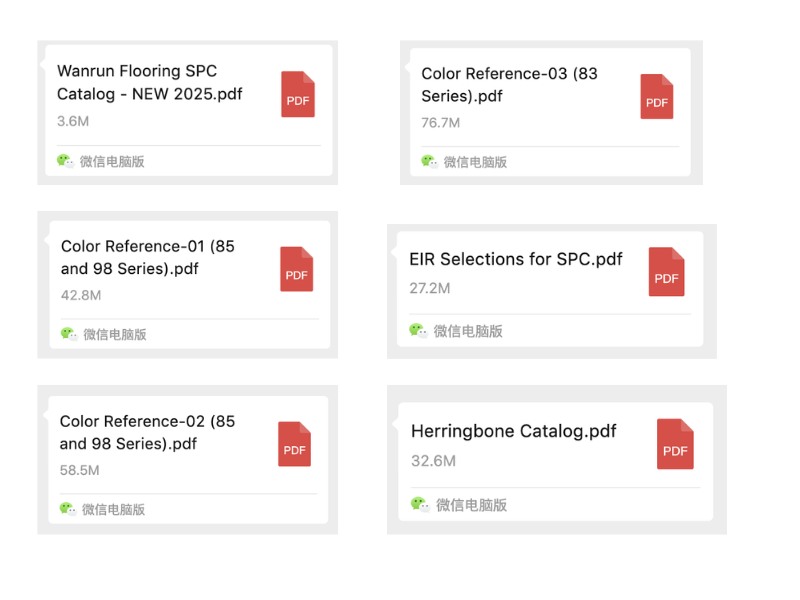Click 微信电脑版 label under Color Reference-01
The height and width of the screenshot is (600, 800).
tap(115, 334)
